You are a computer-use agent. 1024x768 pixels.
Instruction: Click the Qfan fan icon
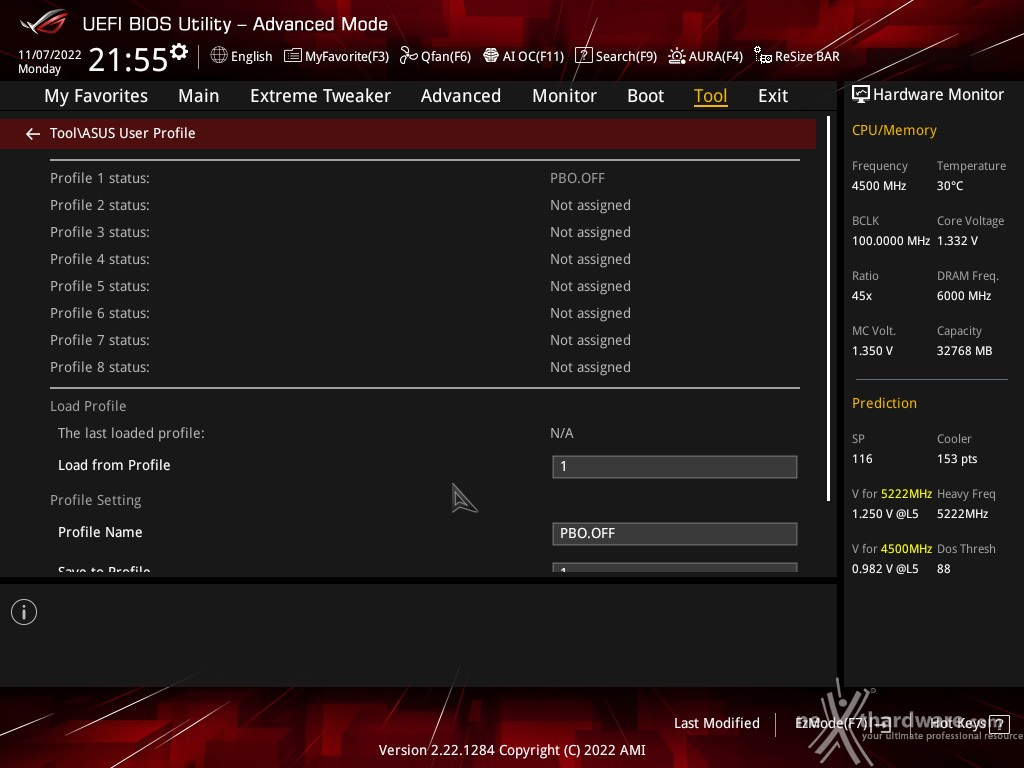pos(409,56)
